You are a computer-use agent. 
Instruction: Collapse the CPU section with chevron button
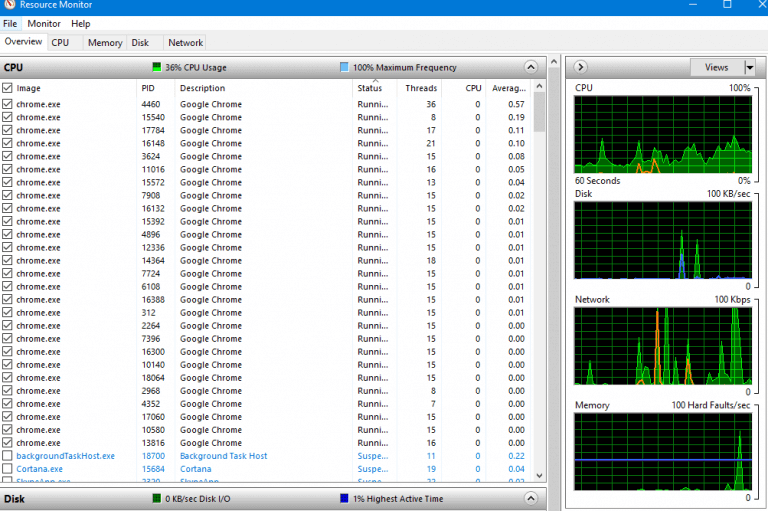(x=531, y=67)
